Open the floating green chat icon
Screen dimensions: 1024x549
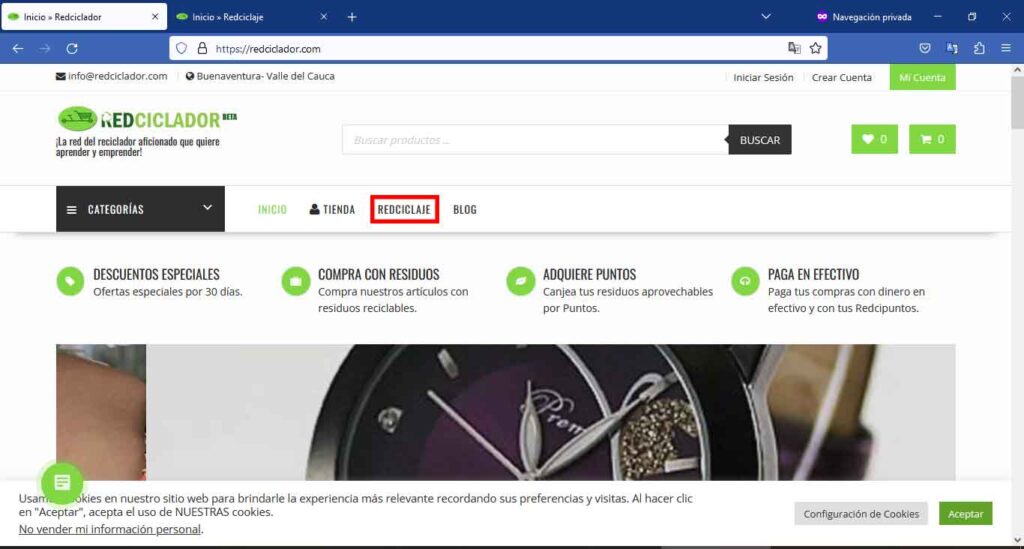click(62, 483)
